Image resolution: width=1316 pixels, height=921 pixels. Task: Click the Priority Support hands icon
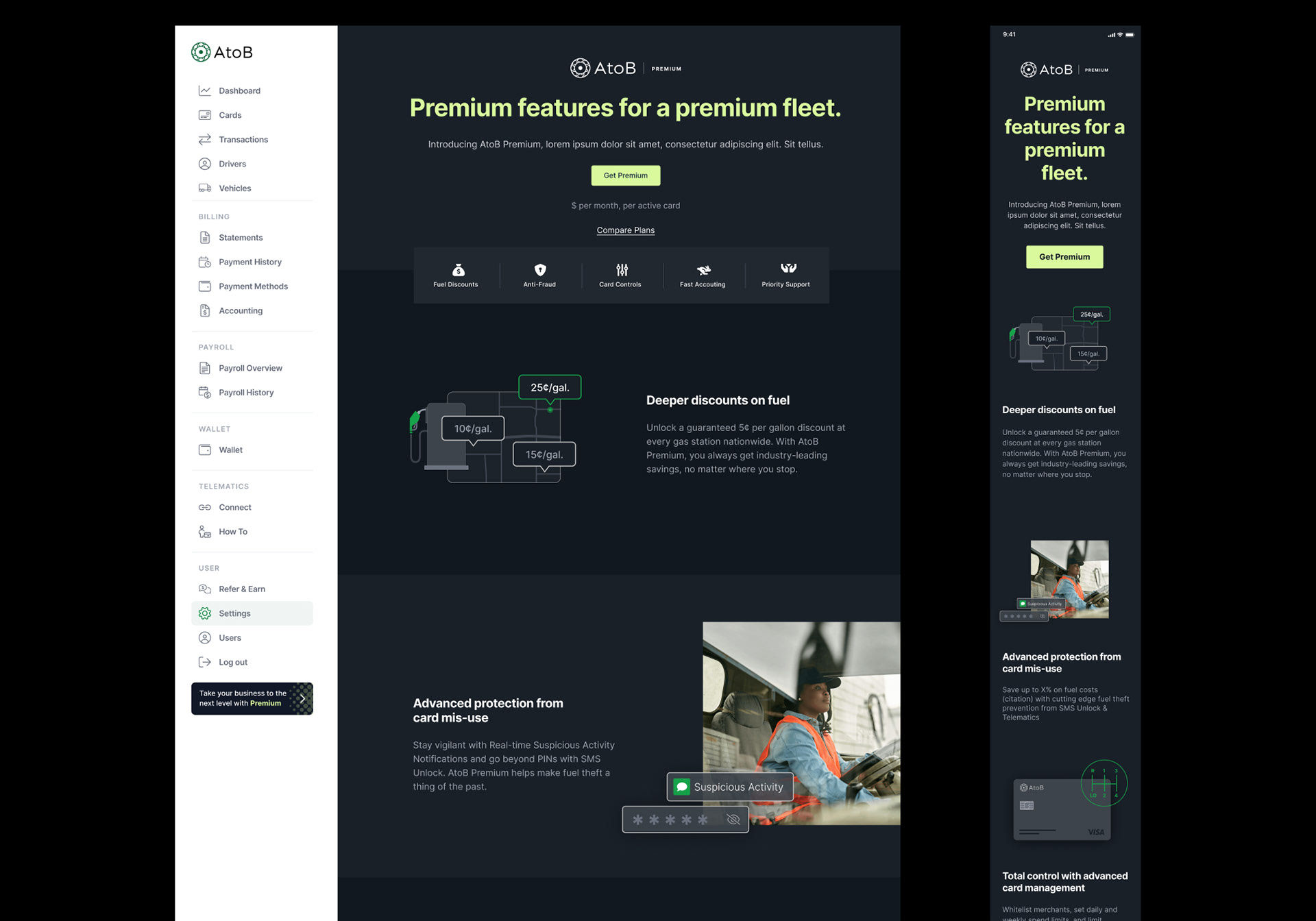coord(788,268)
